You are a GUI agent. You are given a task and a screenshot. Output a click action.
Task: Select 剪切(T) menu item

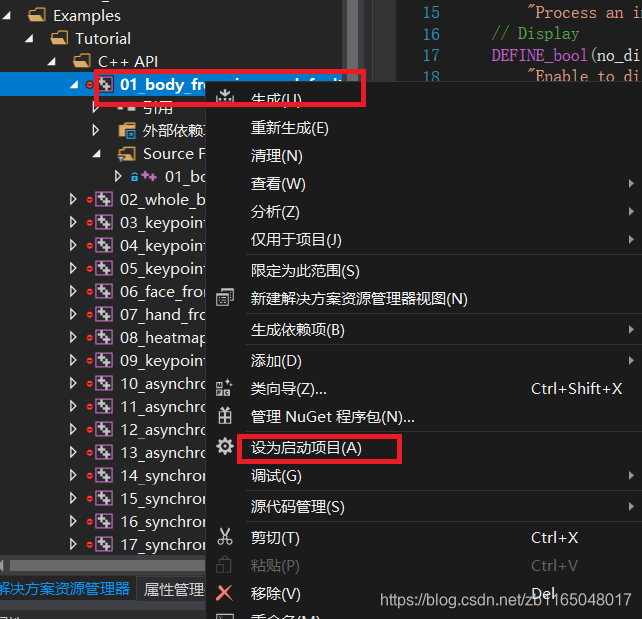pyautogui.click(x=275, y=538)
